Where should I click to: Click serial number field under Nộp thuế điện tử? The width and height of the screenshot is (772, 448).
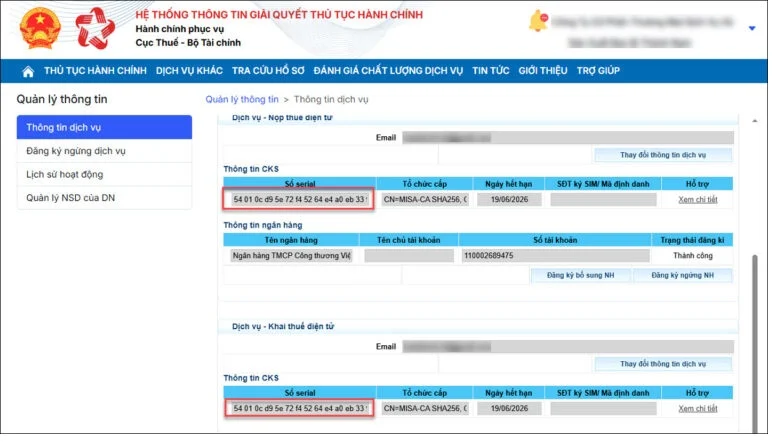[299, 199]
